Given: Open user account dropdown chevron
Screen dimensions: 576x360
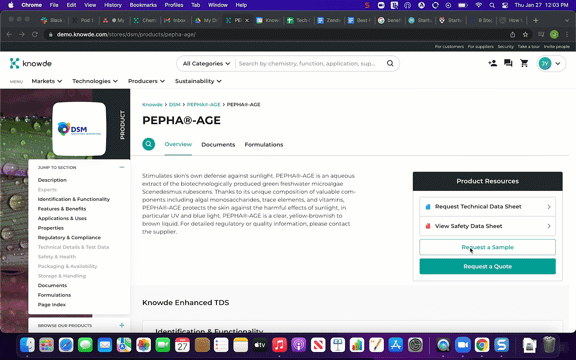Looking at the screenshot, I should pos(558,64).
